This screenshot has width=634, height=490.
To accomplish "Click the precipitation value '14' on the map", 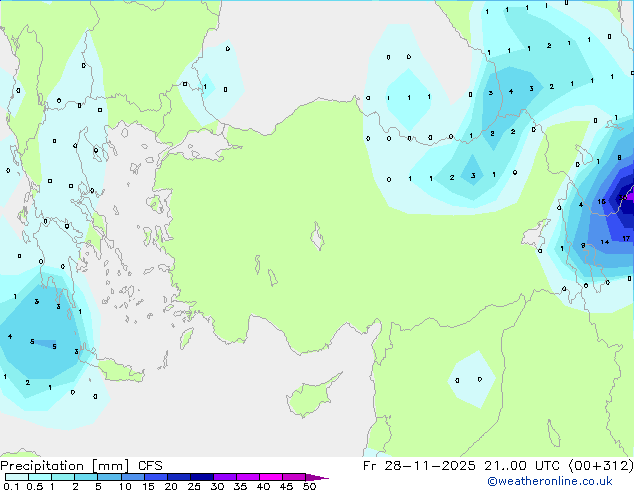I will click(x=605, y=242).
